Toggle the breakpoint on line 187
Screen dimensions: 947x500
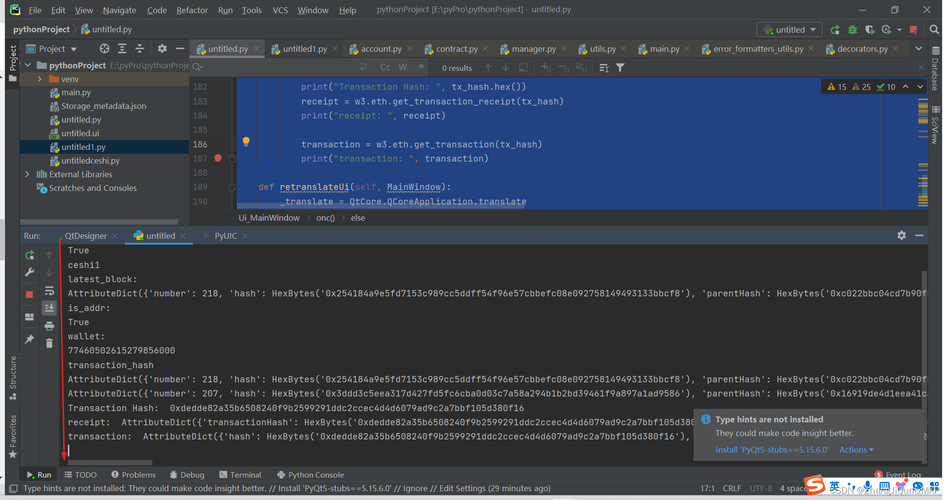tap(218, 158)
